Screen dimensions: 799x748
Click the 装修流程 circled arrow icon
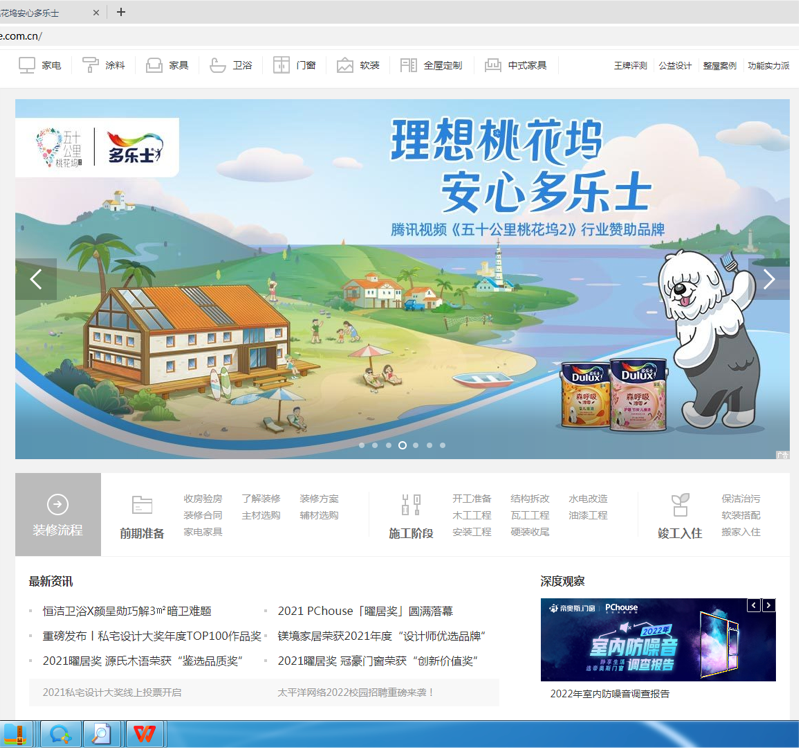pos(58,504)
